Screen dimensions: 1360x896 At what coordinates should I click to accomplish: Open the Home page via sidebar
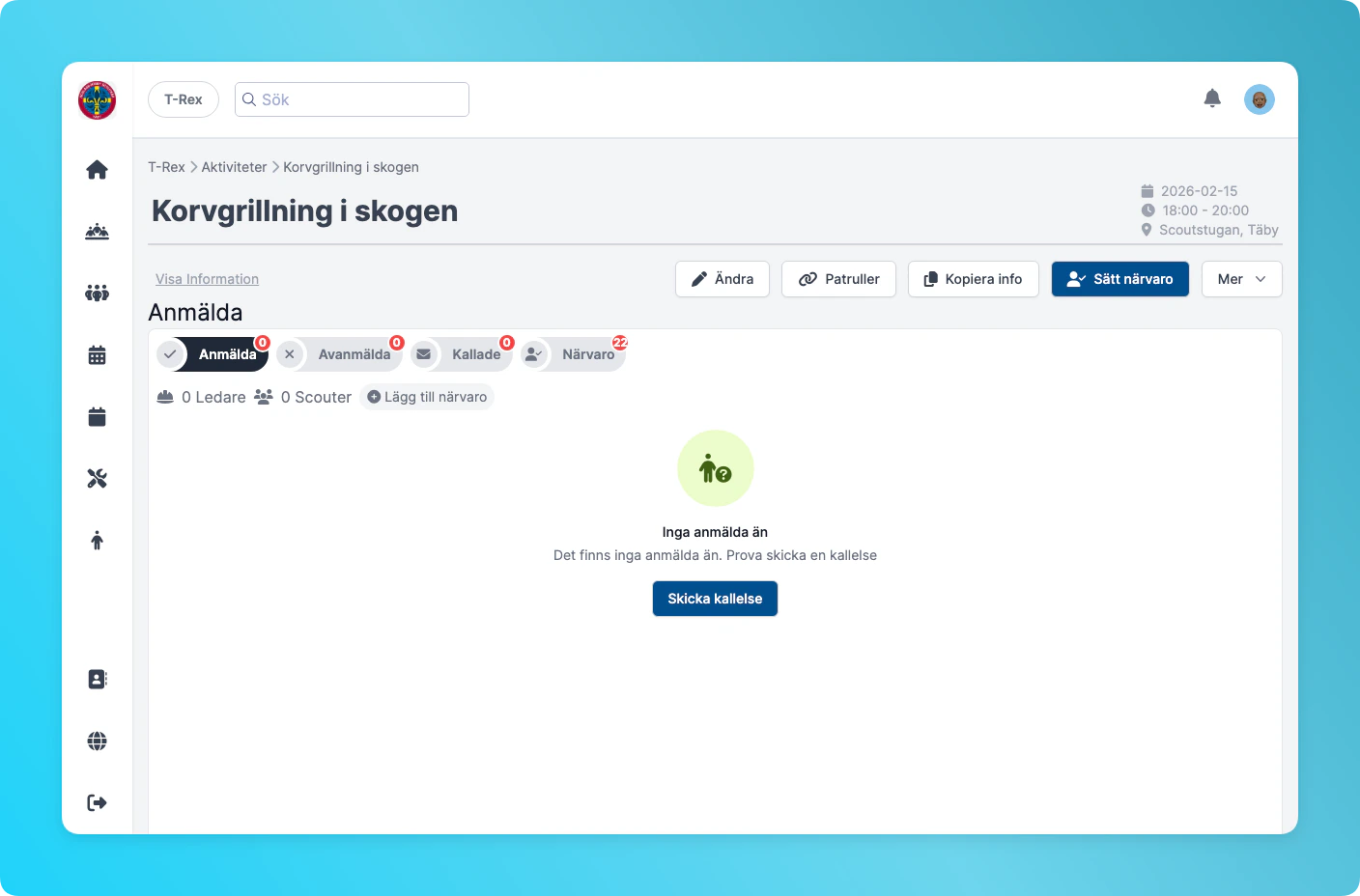[97, 169]
